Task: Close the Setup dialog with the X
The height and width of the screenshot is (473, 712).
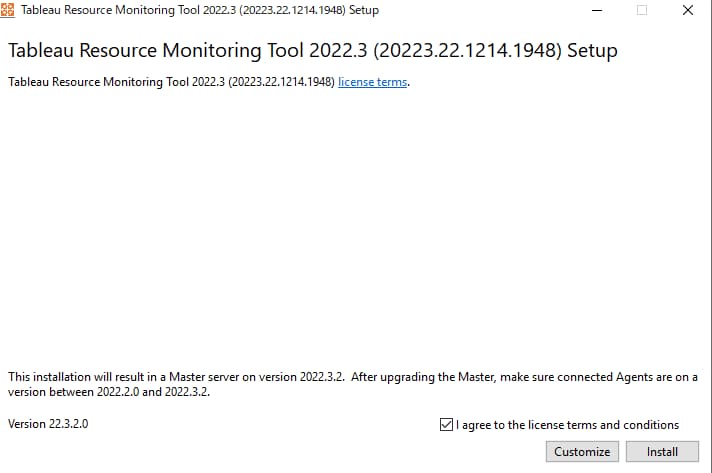Action: pos(688,10)
